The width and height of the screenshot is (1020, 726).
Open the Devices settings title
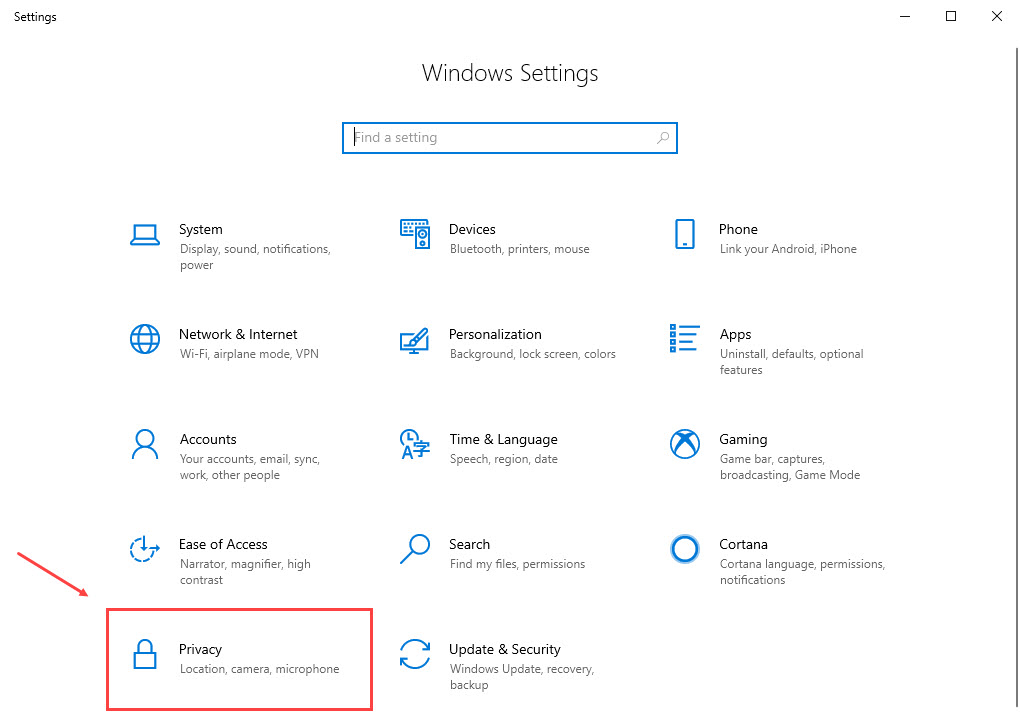(x=472, y=229)
